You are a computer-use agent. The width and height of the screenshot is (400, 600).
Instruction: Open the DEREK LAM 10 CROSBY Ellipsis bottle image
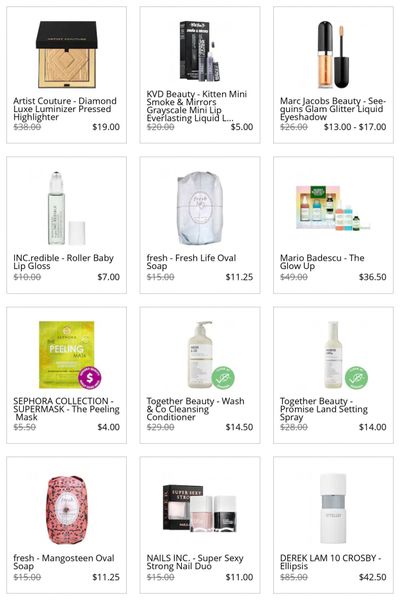pyautogui.click(x=333, y=509)
